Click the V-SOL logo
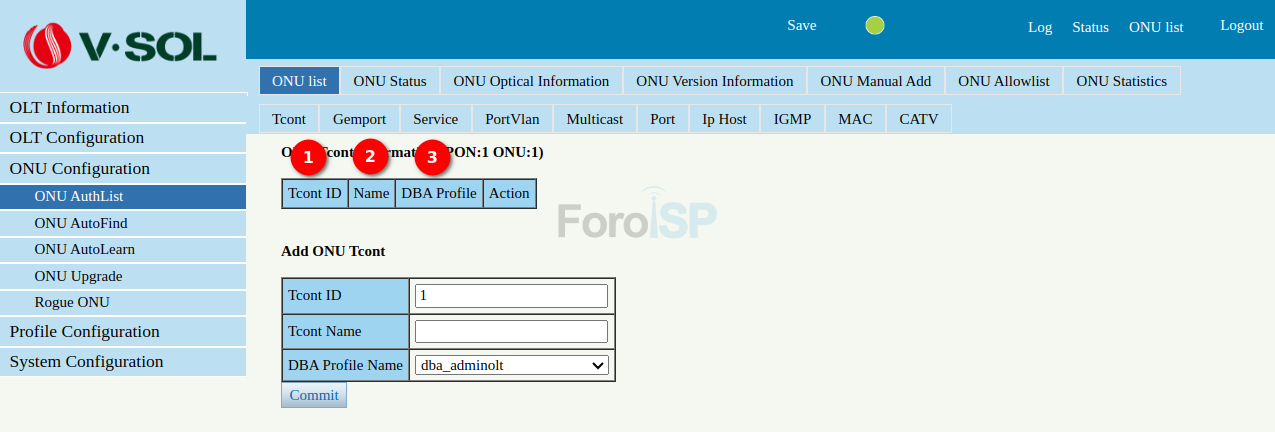1275x432 pixels. (x=120, y=45)
